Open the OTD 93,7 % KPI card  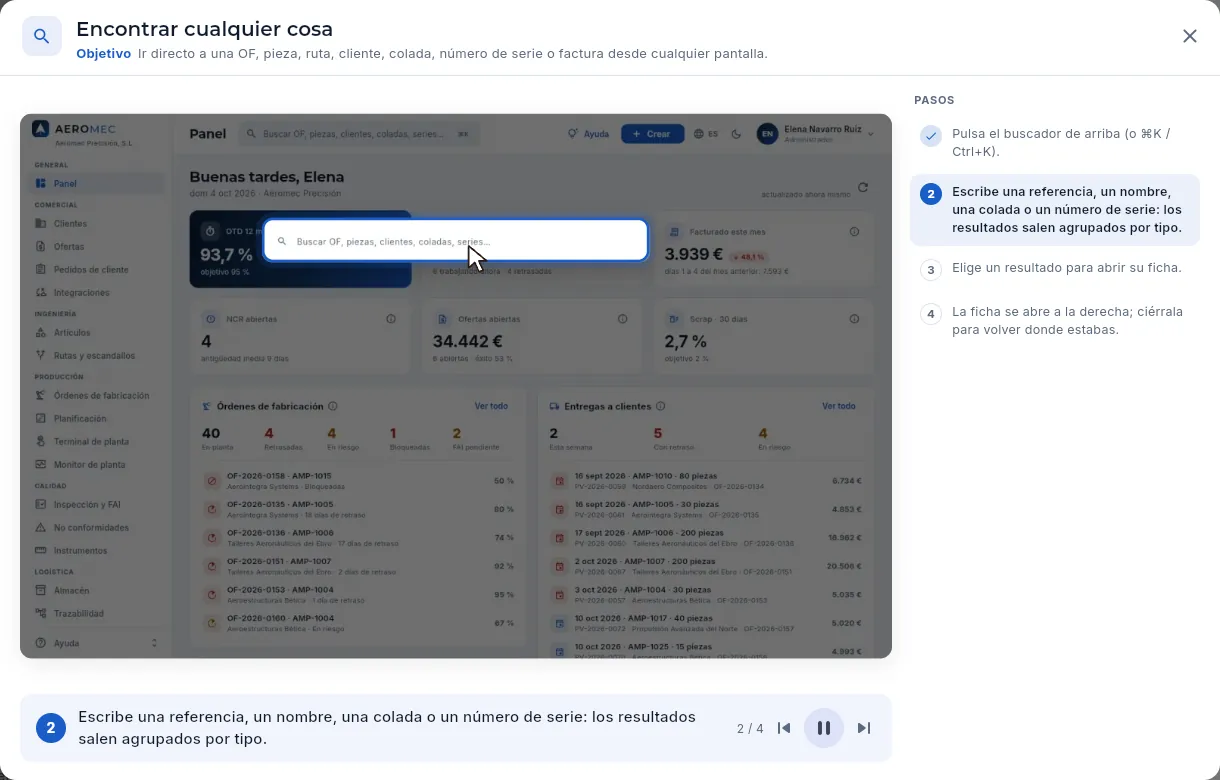tap(300, 249)
